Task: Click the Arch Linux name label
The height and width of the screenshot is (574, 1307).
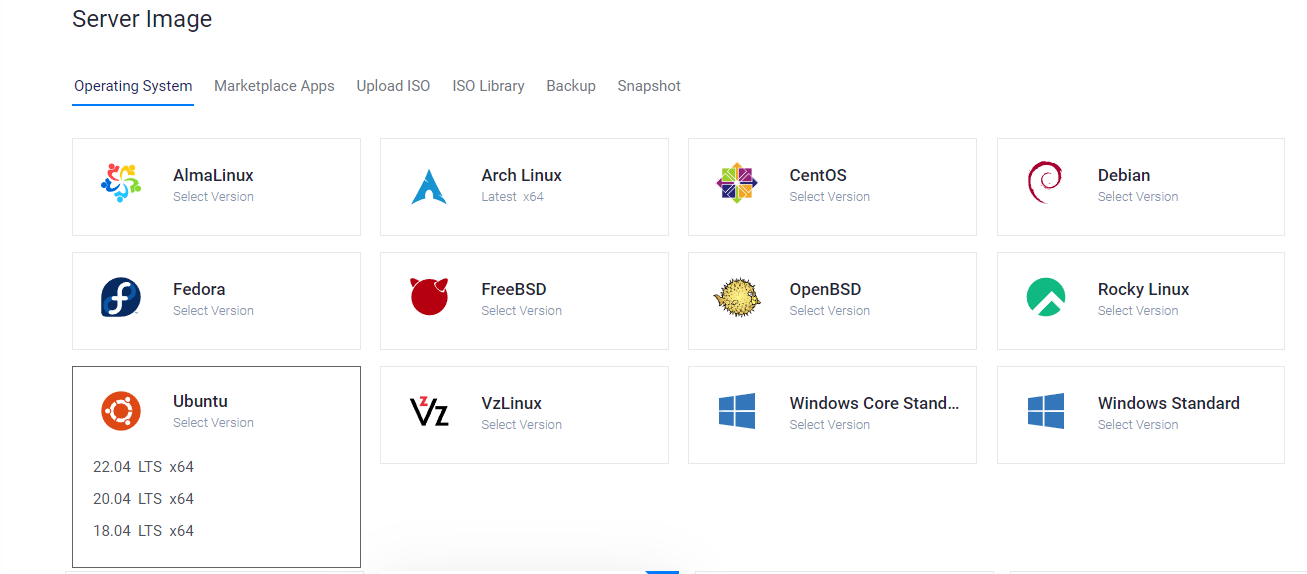Action: pos(521,175)
